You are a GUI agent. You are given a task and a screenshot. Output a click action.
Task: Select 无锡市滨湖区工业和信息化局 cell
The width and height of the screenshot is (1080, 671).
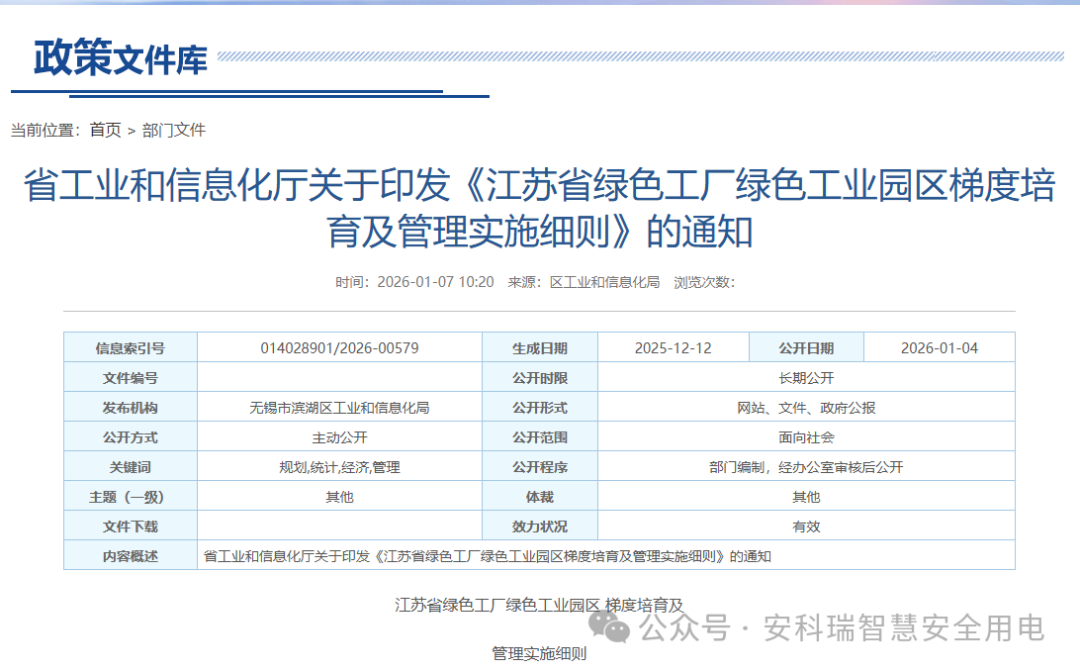pyautogui.click(x=340, y=407)
